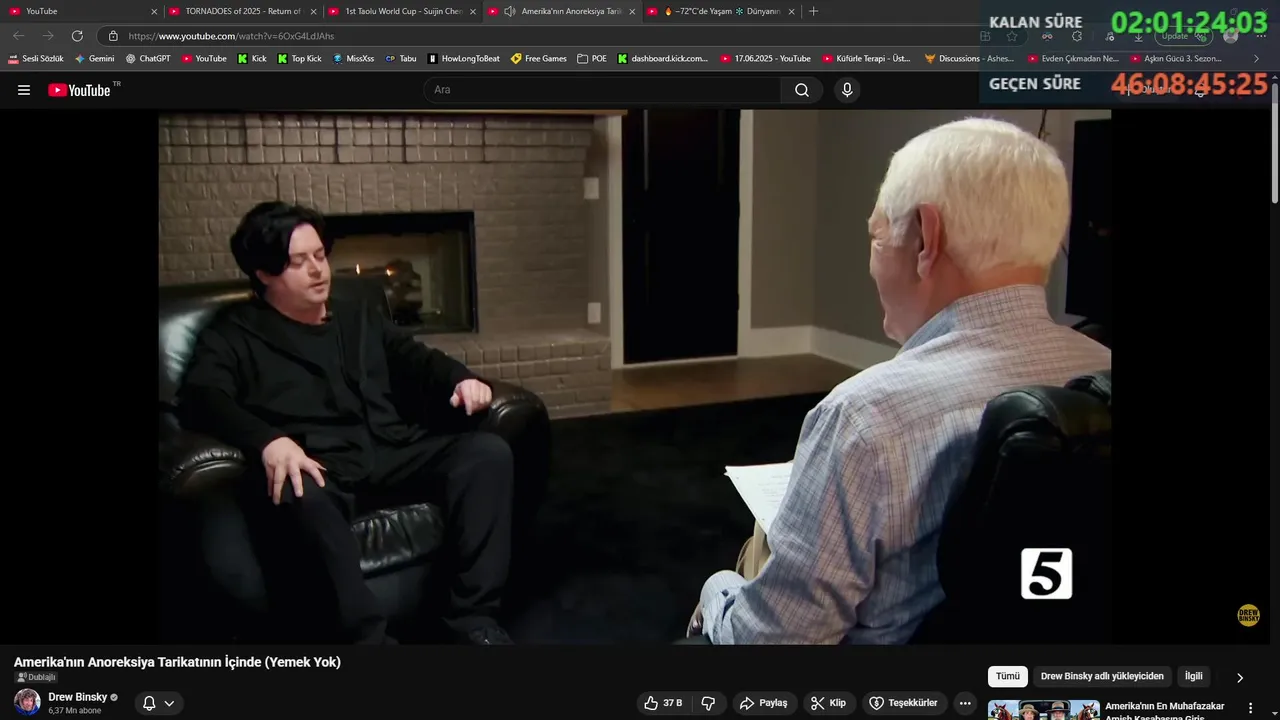Show more filter chips with right chevron
The width and height of the screenshot is (1280, 720).
pos(1240,677)
